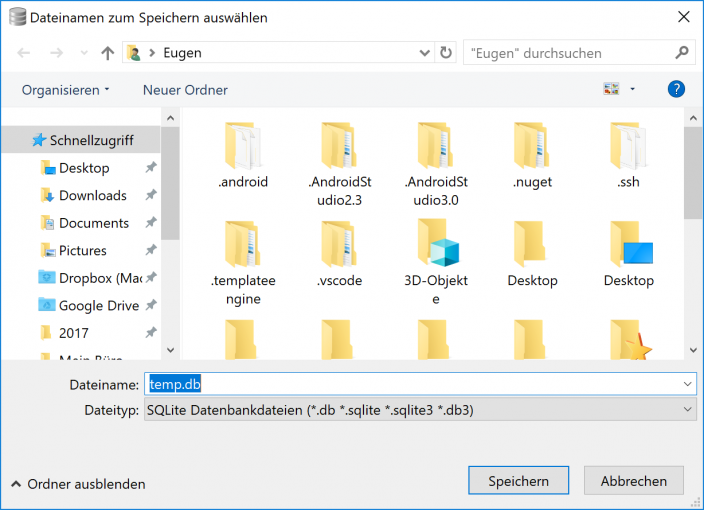This screenshot has height=510, width=704.
Task: Open the .vscode folder
Action: pos(338,243)
